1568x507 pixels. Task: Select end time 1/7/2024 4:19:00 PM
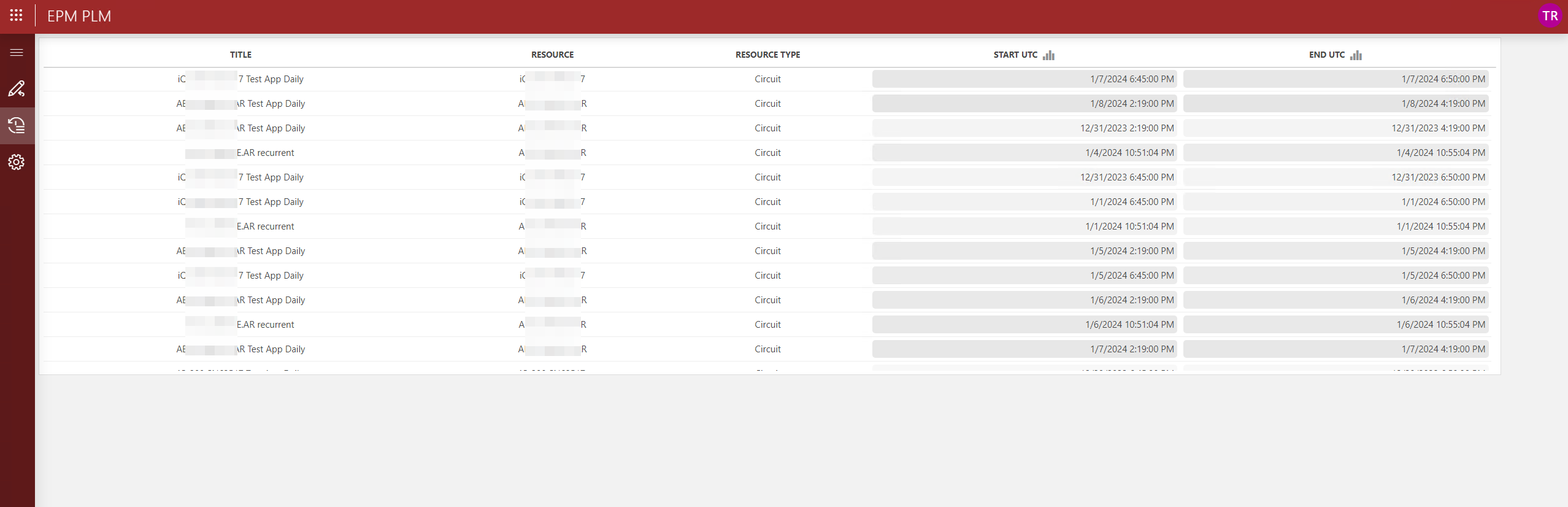tap(1335, 349)
